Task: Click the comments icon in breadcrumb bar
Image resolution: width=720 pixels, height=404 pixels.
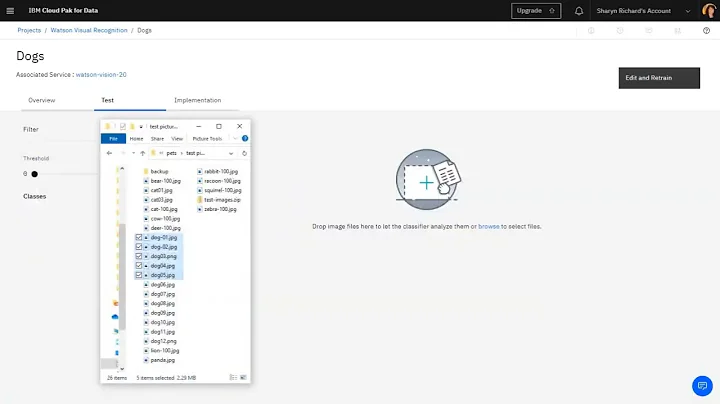Action: [649, 30]
